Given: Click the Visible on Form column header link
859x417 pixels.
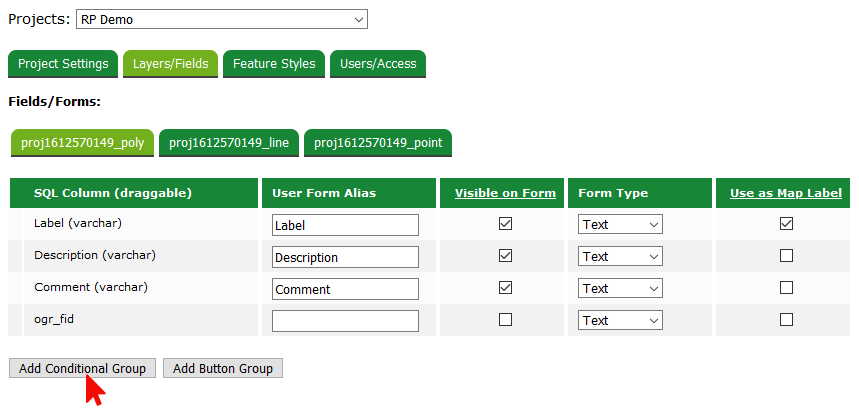Looking at the screenshot, I should [x=505, y=193].
